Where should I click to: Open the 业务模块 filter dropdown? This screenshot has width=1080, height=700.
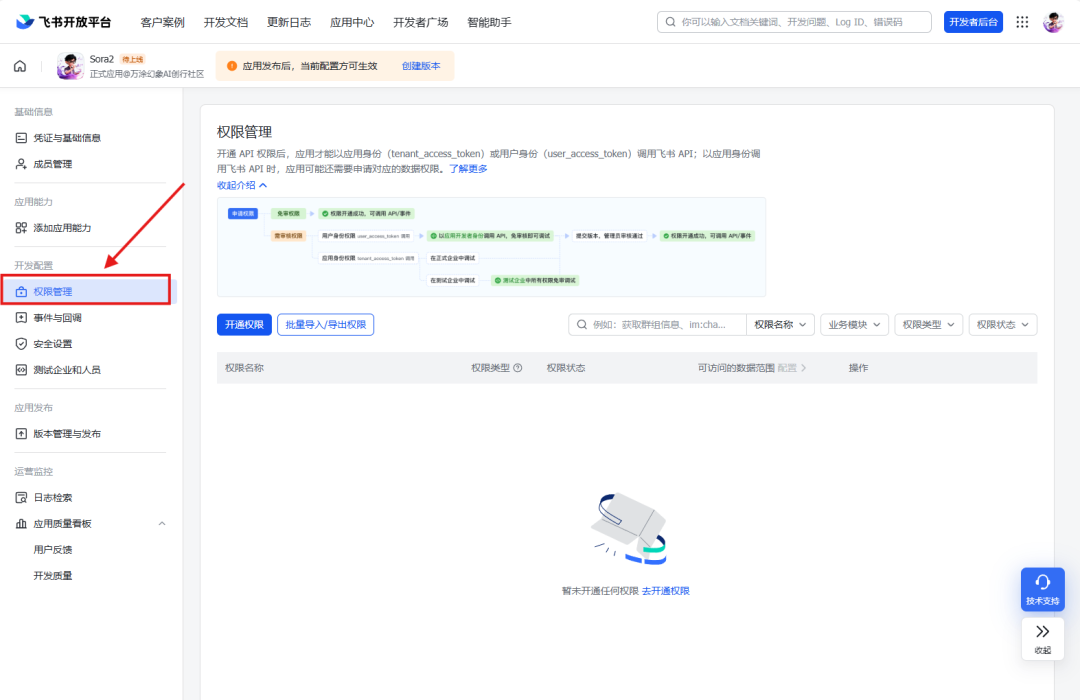point(855,325)
